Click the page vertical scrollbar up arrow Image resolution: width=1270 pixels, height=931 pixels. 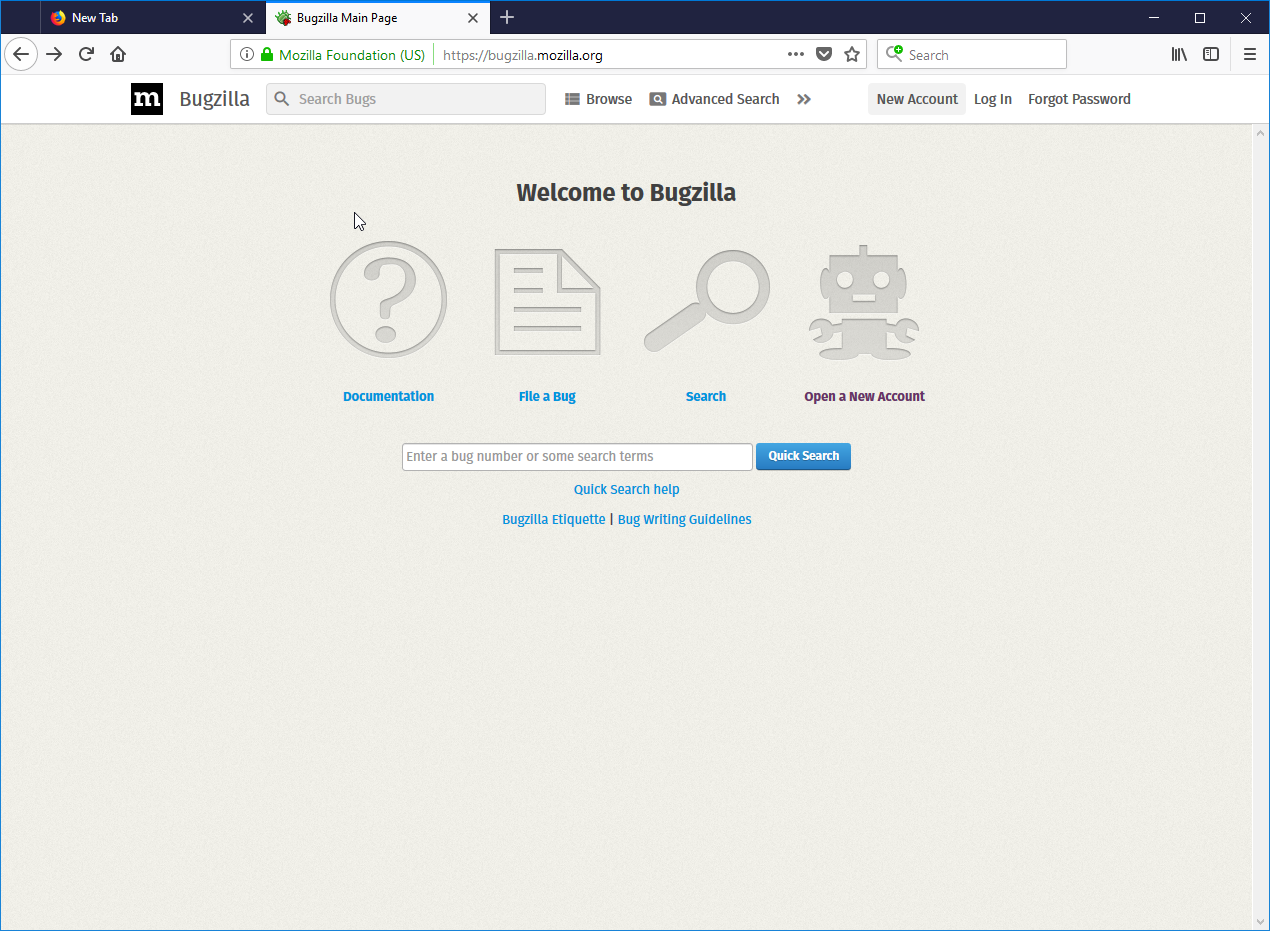pyautogui.click(x=1260, y=133)
